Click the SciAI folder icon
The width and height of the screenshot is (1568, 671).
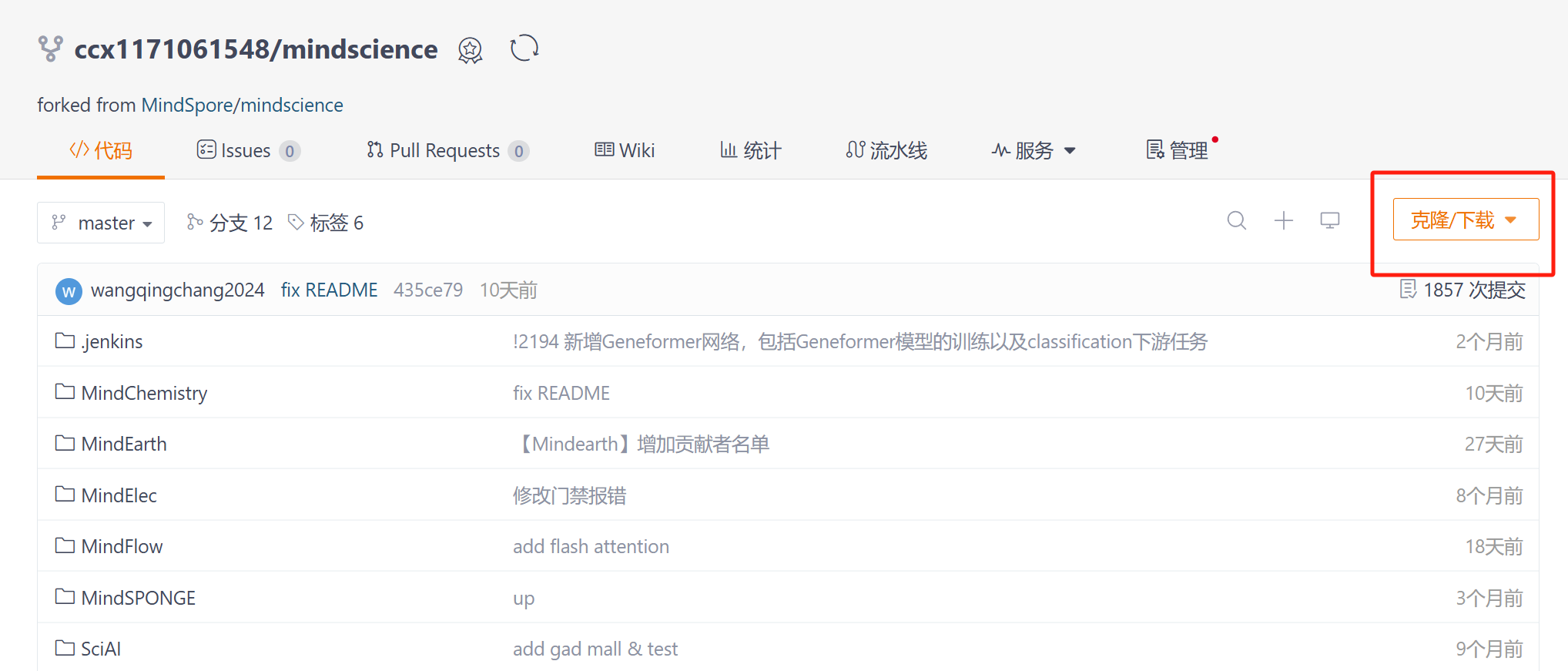tap(65, 648)
